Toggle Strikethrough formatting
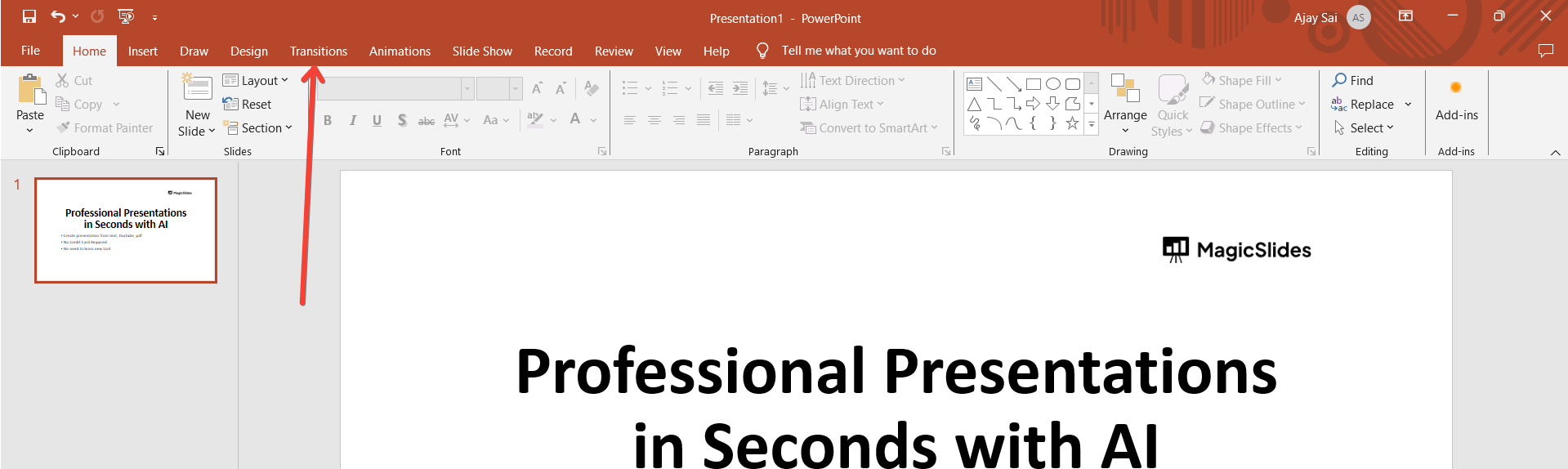Image resolution: width=1568 pixels, height=469 pixels. 427,120
